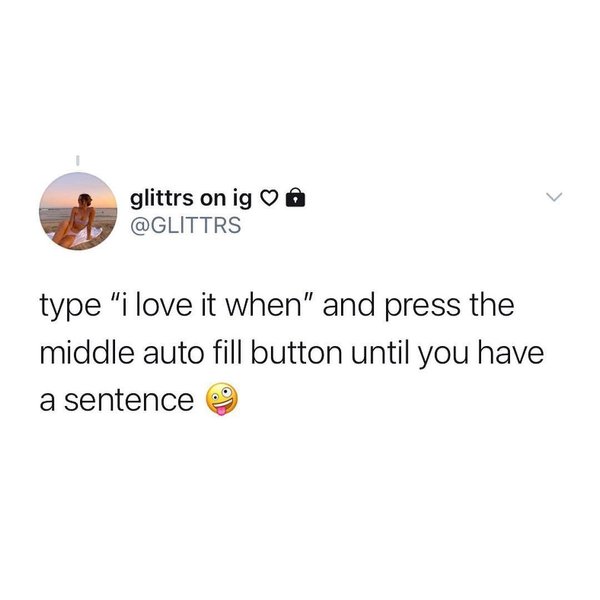This screenshot has height=600, width=600.
Task: Open the tweet options chevron menu
Action: pyautogui.click(x=554, y=197)
